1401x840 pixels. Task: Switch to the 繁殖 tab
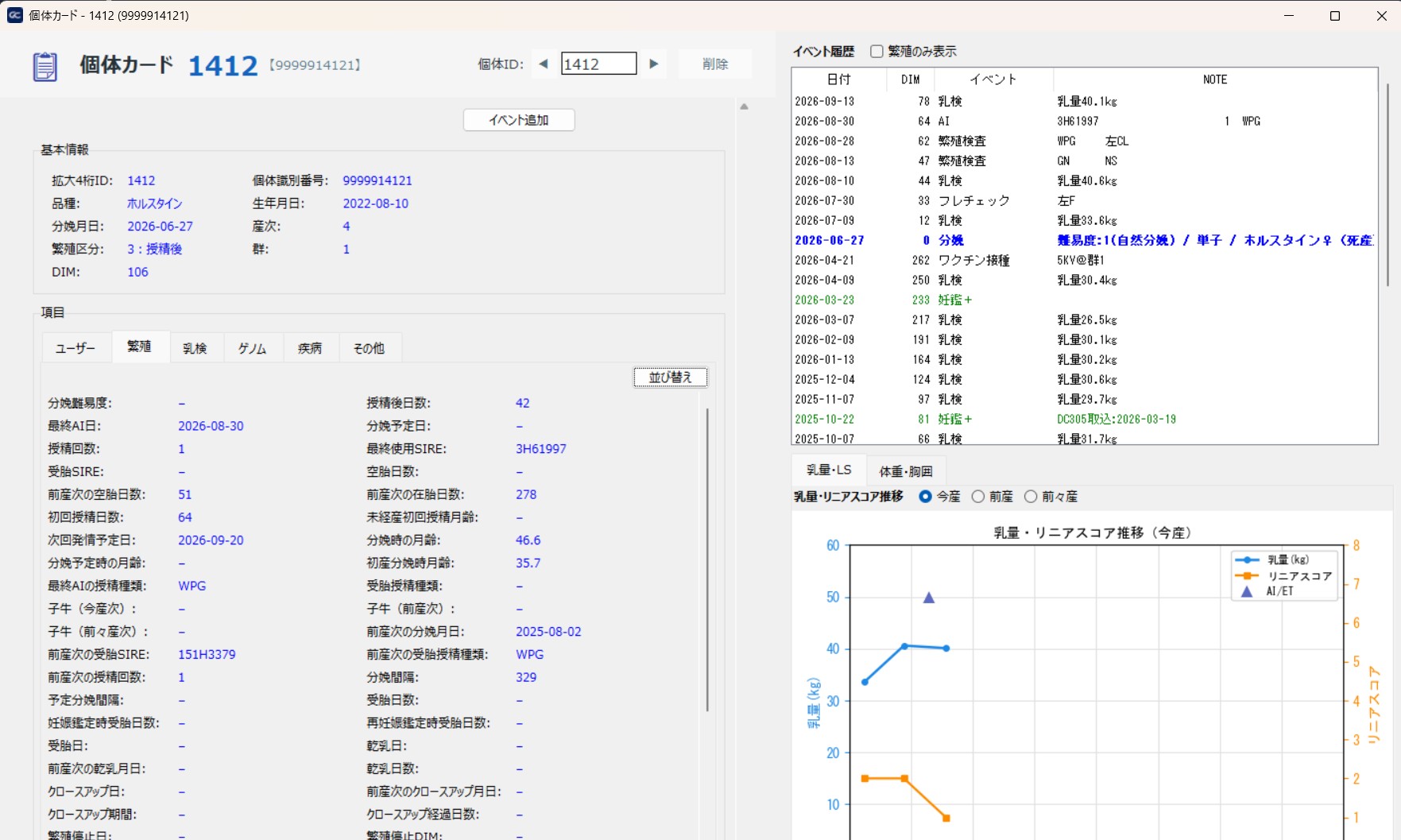[x=139, y=346]
